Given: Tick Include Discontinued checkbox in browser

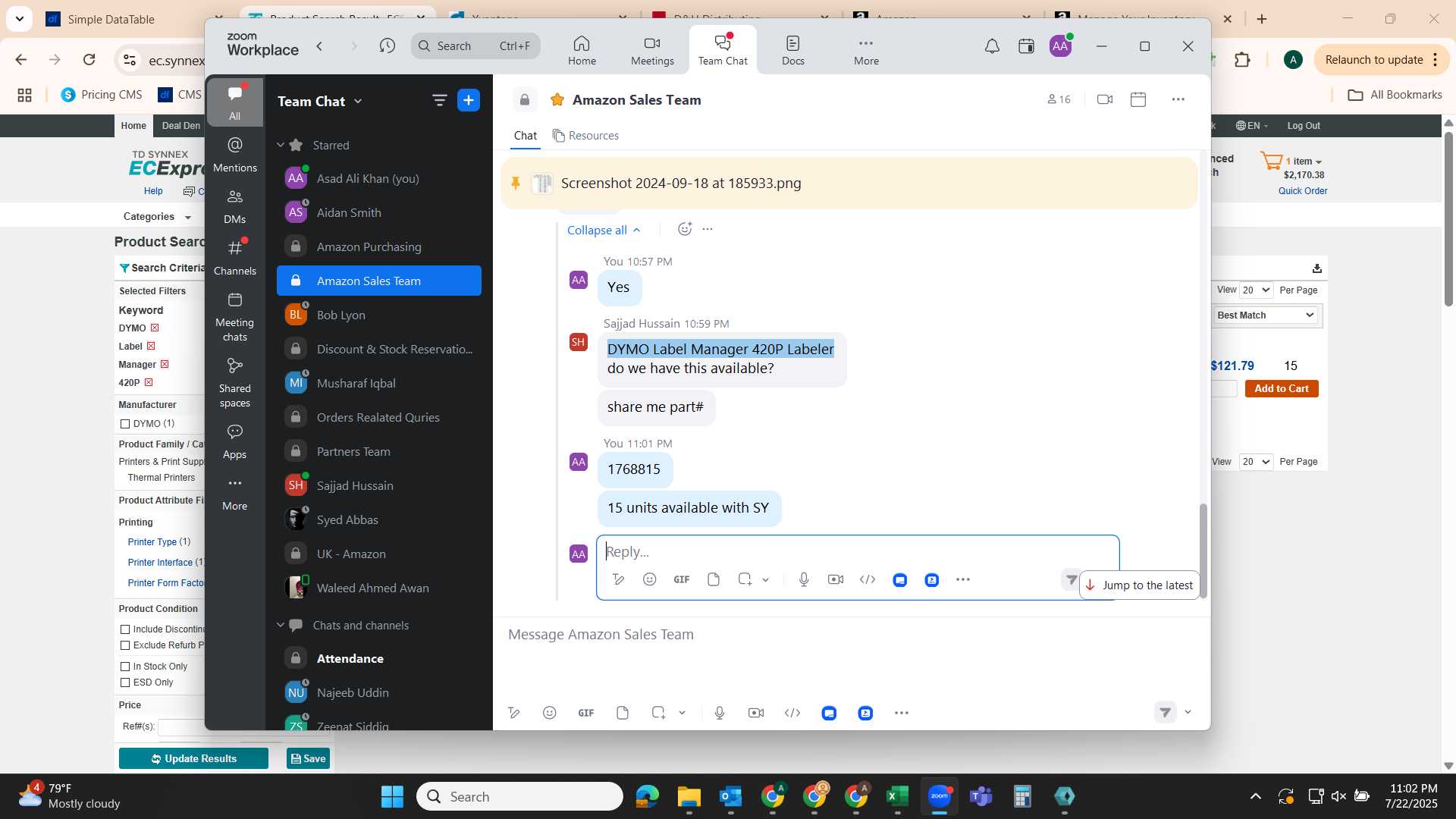Looking at the screenshot, I should coord(125,629).
